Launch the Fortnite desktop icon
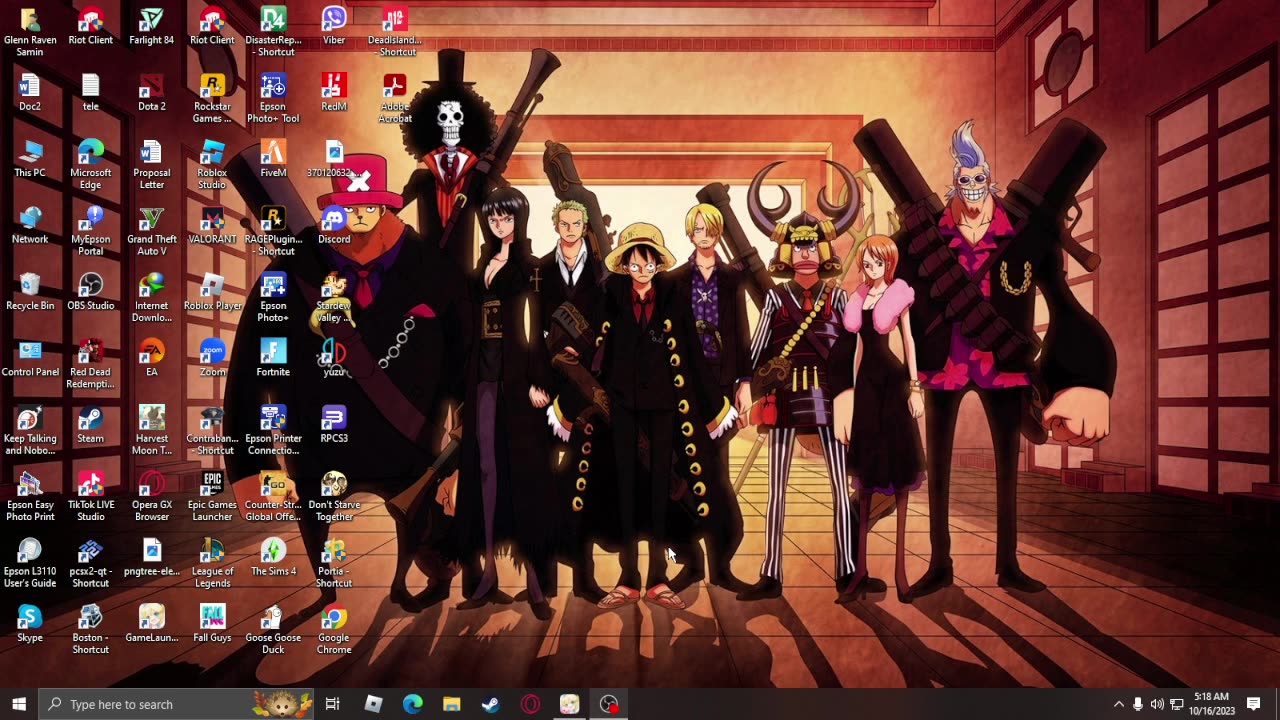This screenshot has height=720, width=1280. click(273, 358)
